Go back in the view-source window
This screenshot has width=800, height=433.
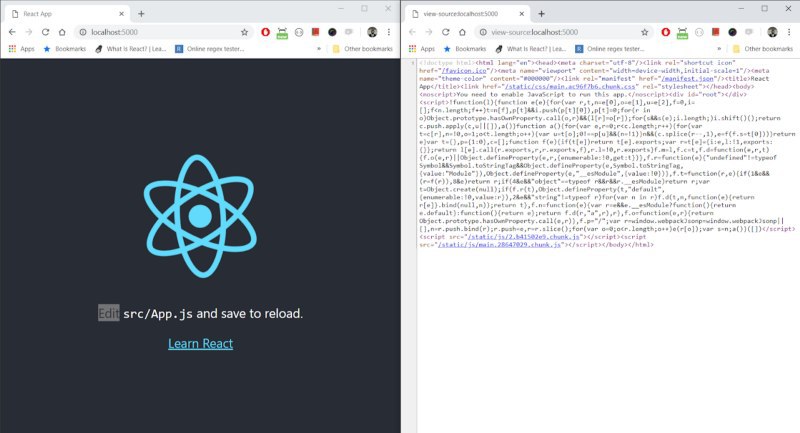pyautogui.click(x=412, y=32)
